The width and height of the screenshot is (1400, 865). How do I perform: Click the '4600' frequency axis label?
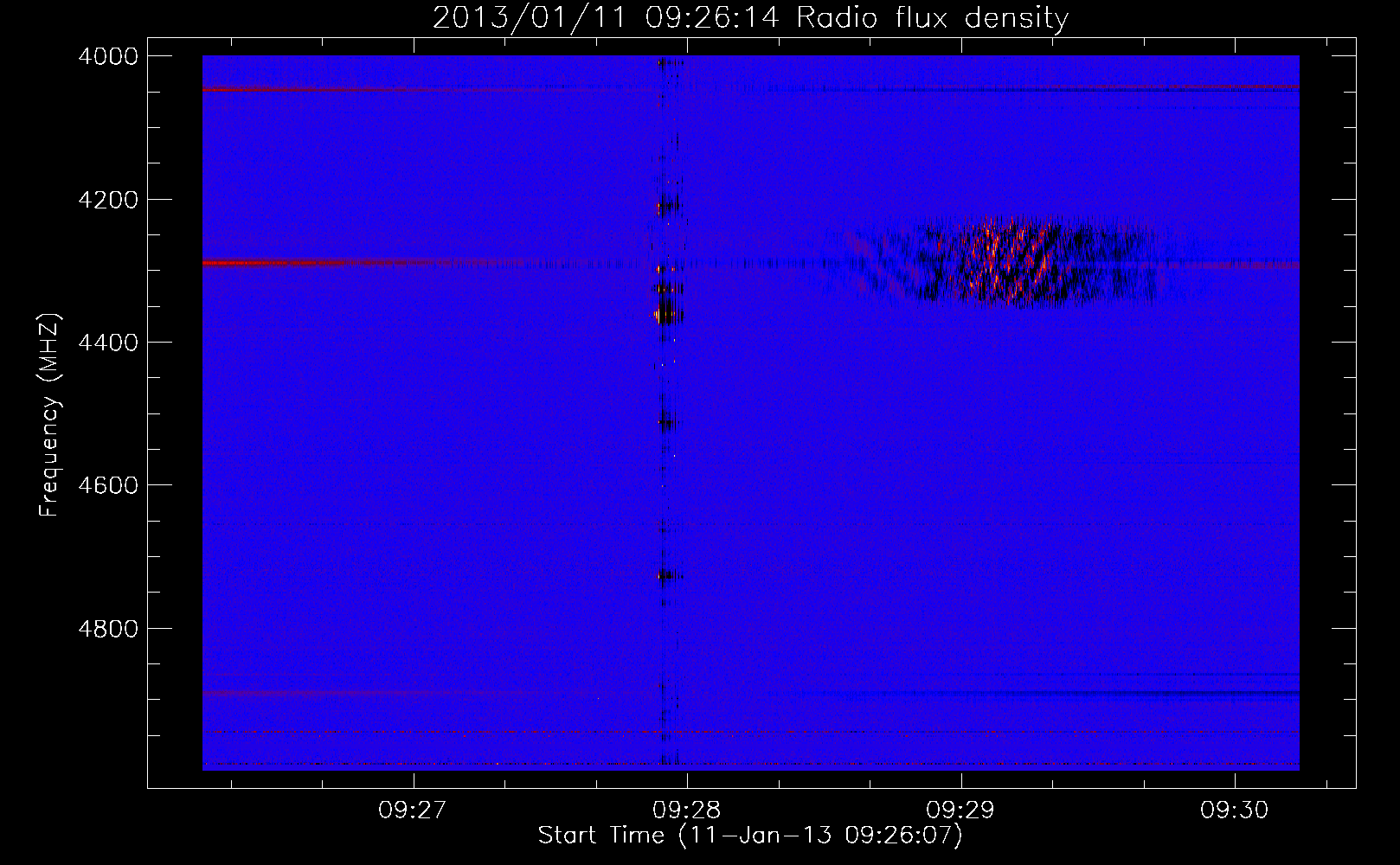[x=107, y=485]
